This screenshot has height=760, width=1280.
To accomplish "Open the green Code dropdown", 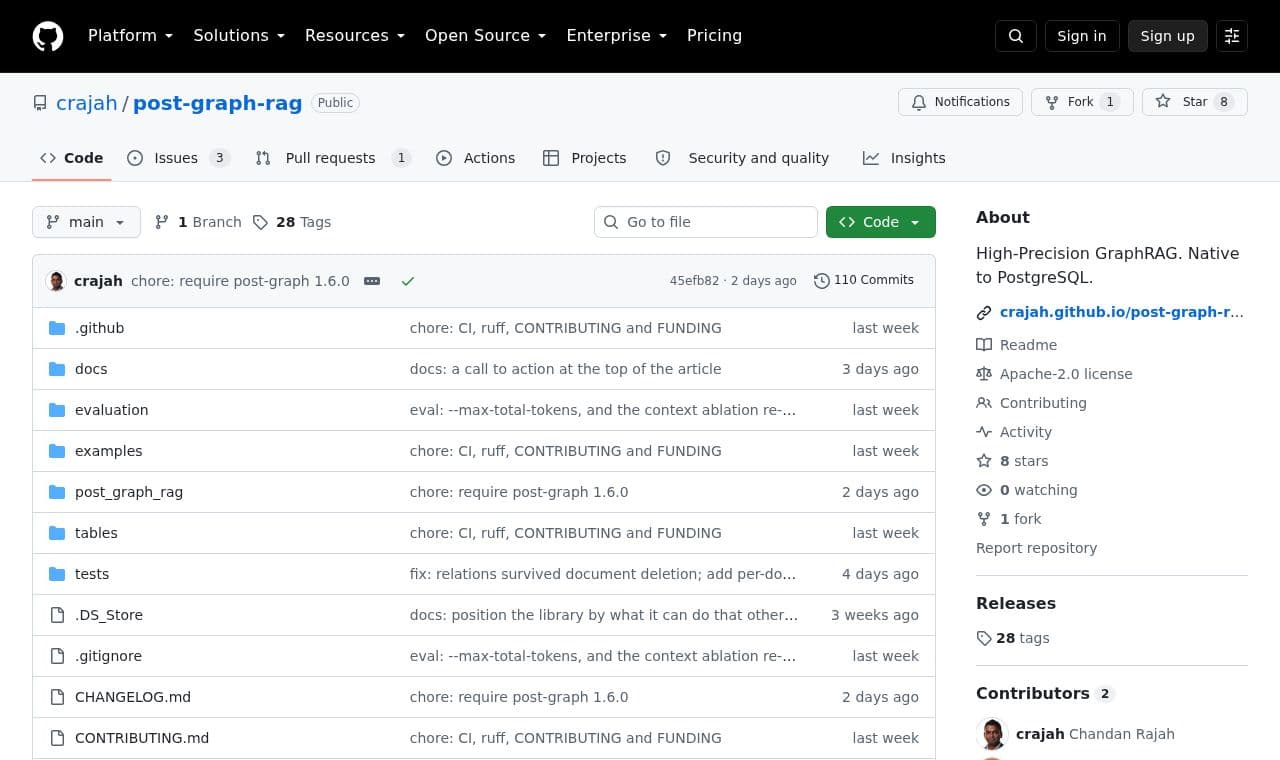I will [880, 222].
